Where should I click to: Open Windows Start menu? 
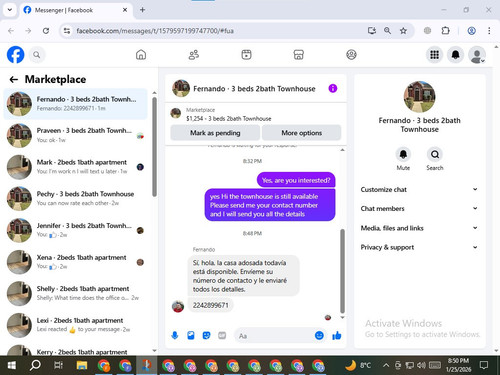click(12, 365)
